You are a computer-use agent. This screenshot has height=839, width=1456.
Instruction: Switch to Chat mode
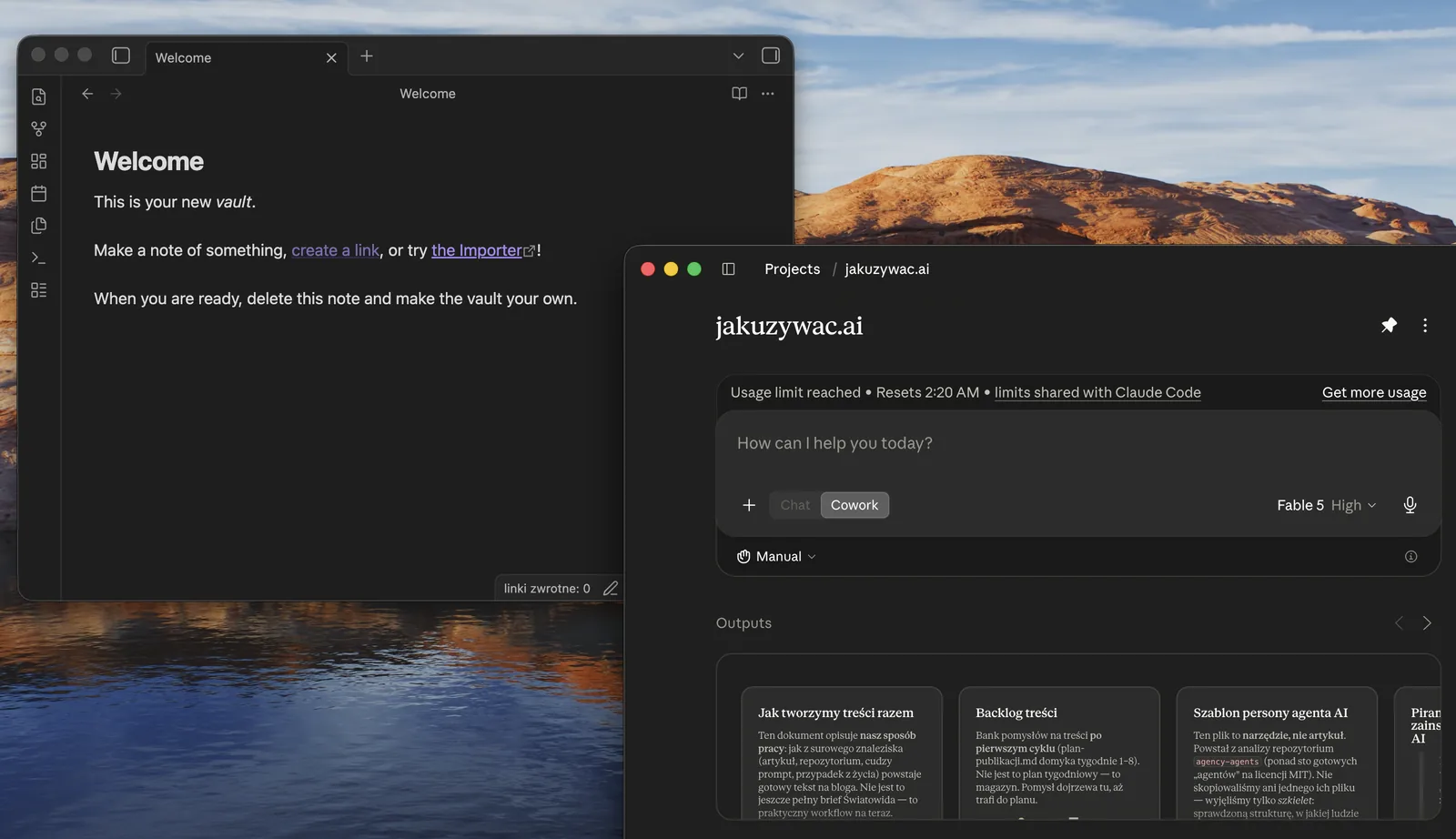(794, 505)
